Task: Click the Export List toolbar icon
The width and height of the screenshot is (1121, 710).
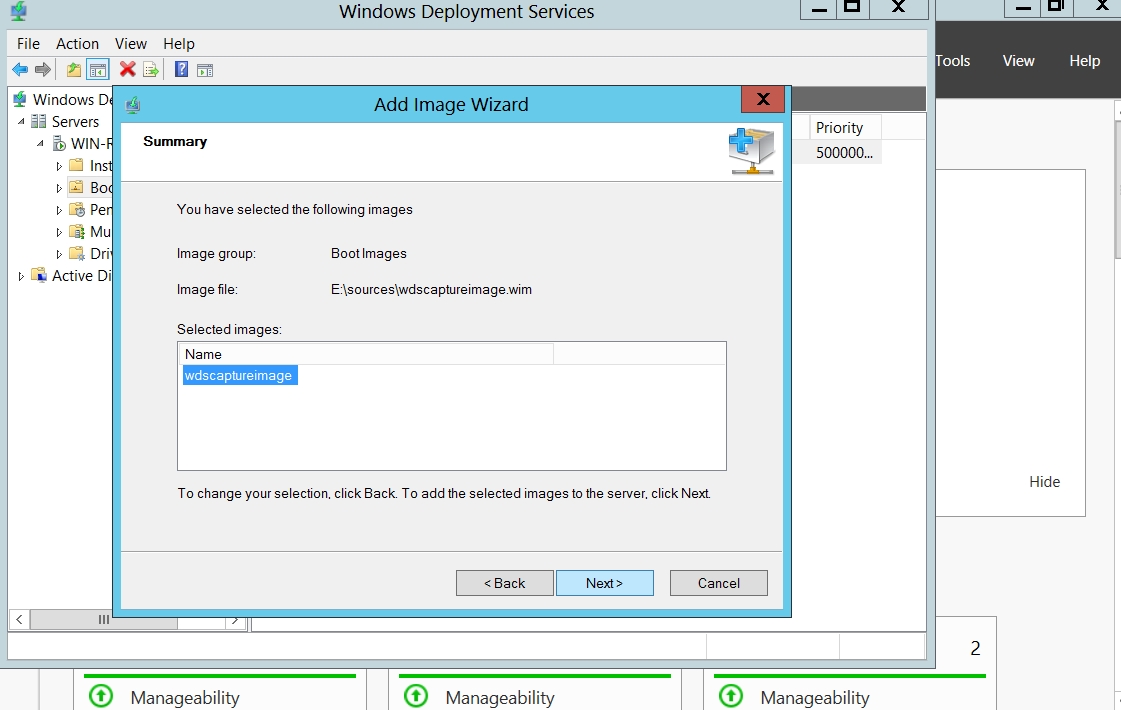Action: (x=151, y=69)
